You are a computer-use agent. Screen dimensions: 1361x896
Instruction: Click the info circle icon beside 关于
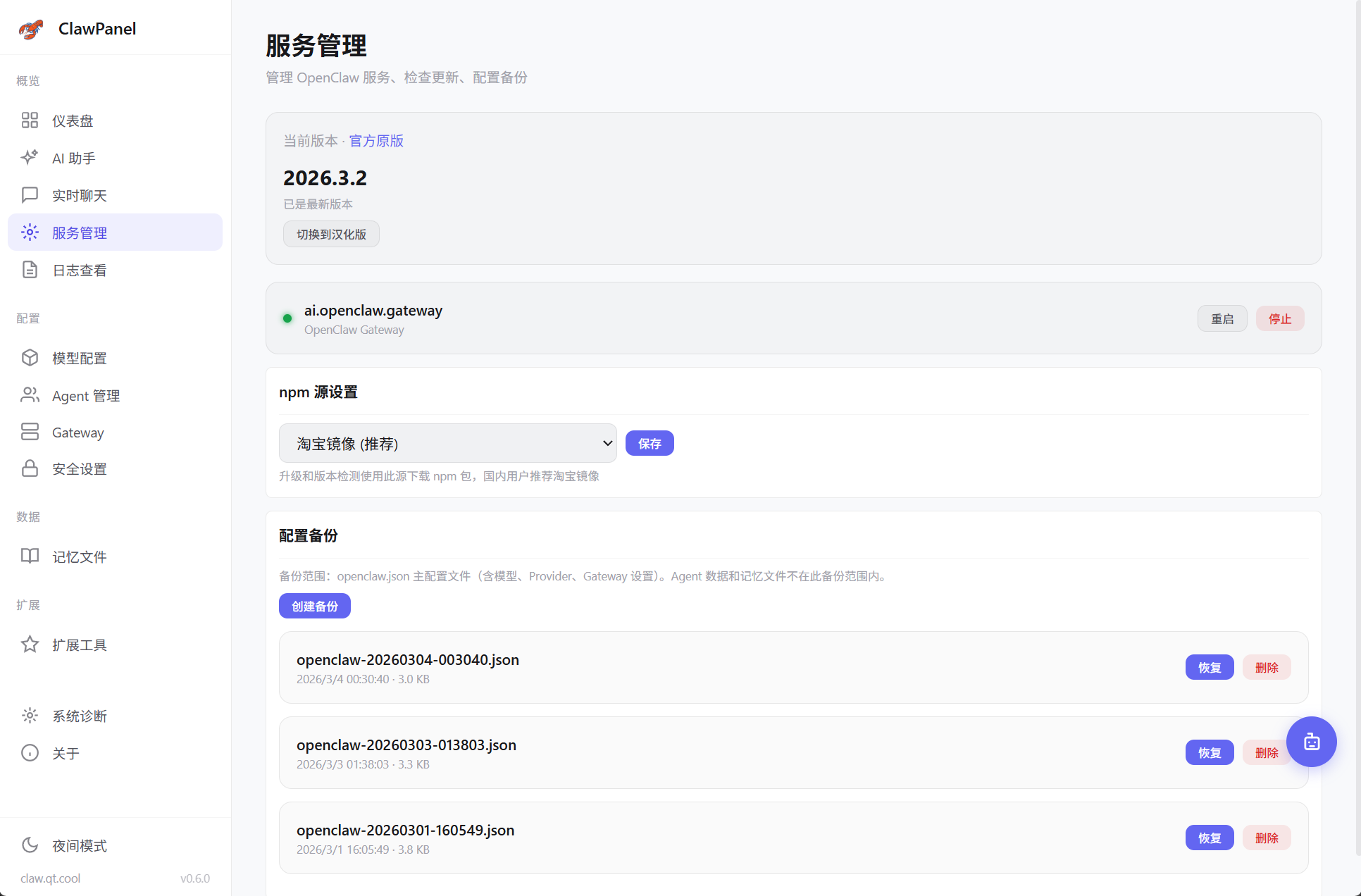tap(30, 753)
